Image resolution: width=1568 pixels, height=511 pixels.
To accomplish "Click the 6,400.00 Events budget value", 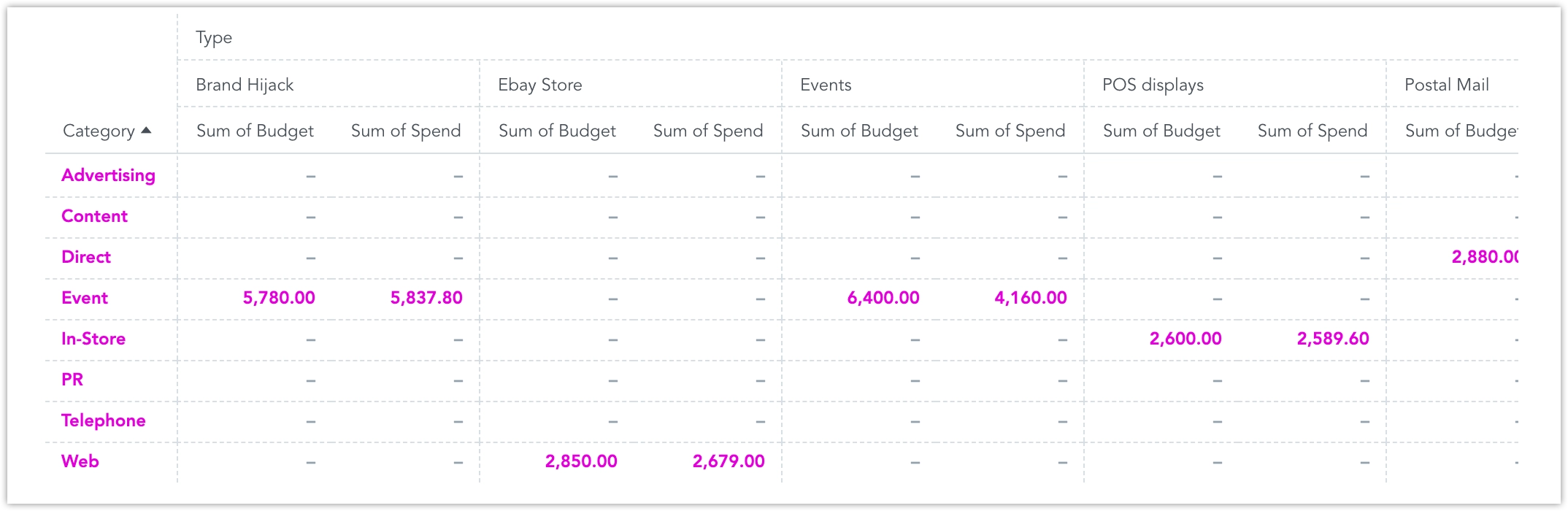I will pos(883,298).
